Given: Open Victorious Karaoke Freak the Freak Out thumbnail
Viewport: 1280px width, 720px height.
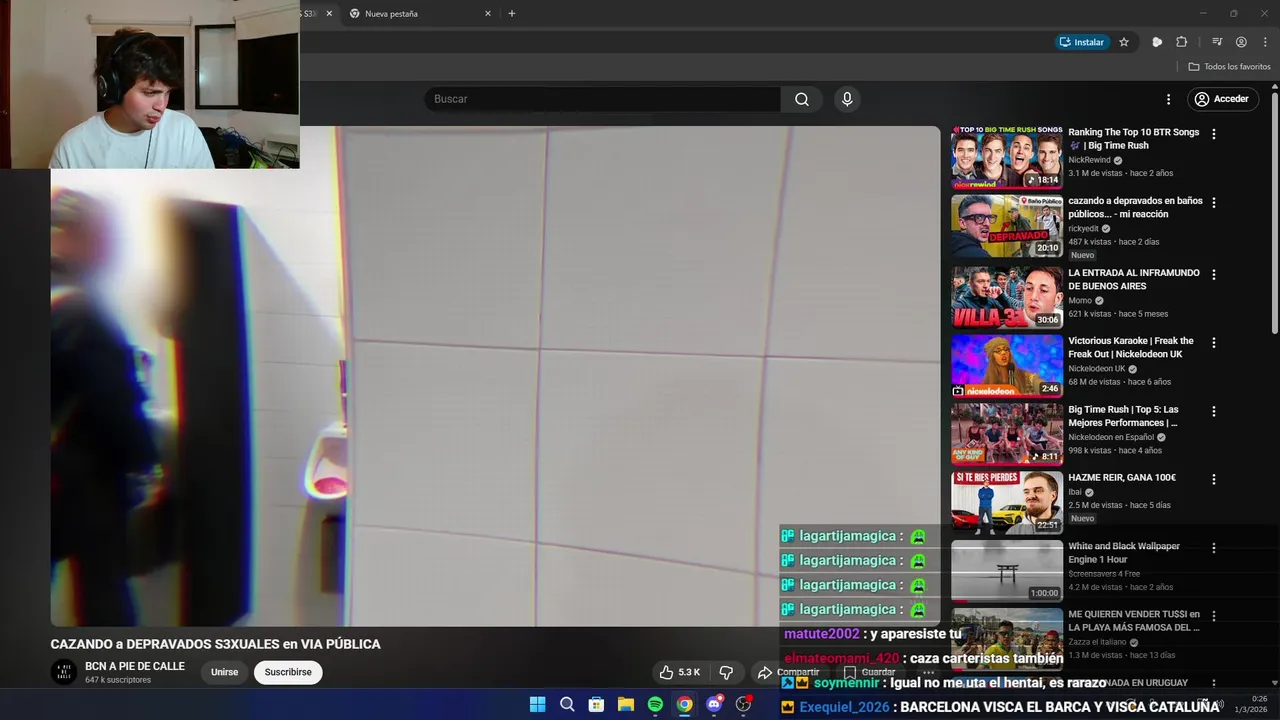Looking at the screenshot, I should click(x=1007, y=366).
